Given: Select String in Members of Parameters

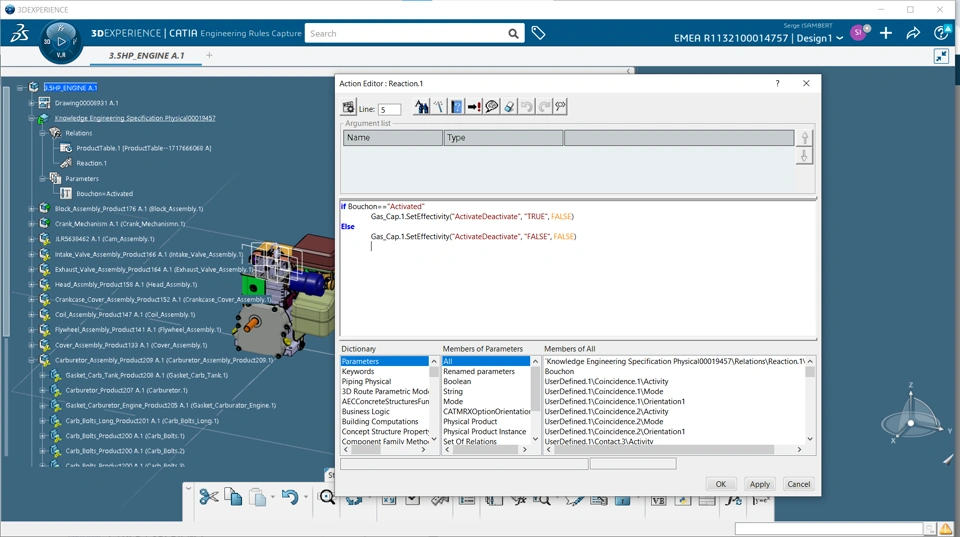Looking at the screenshot, I should point(453,391).
